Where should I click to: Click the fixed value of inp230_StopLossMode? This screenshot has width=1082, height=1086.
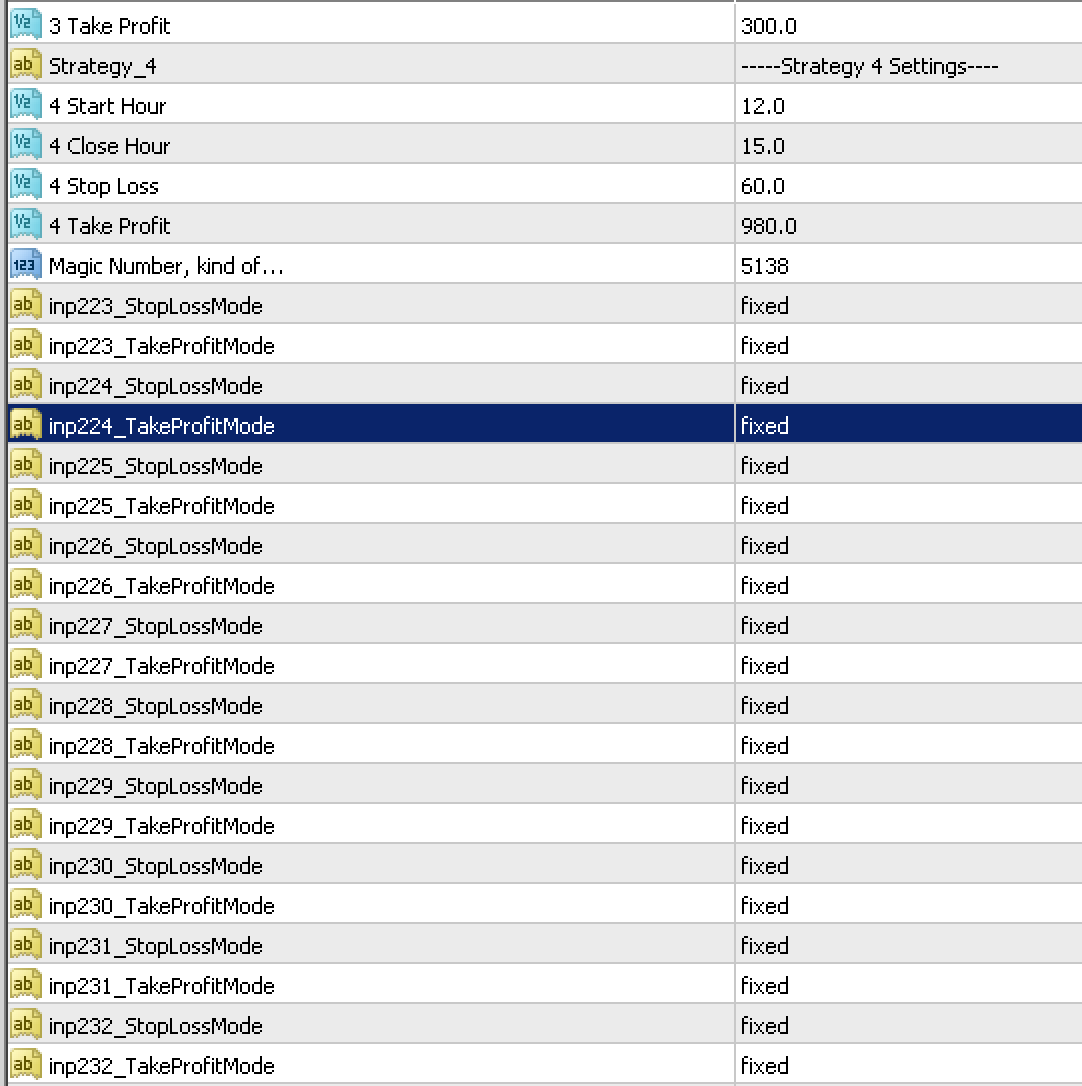[x=765, y=866]
